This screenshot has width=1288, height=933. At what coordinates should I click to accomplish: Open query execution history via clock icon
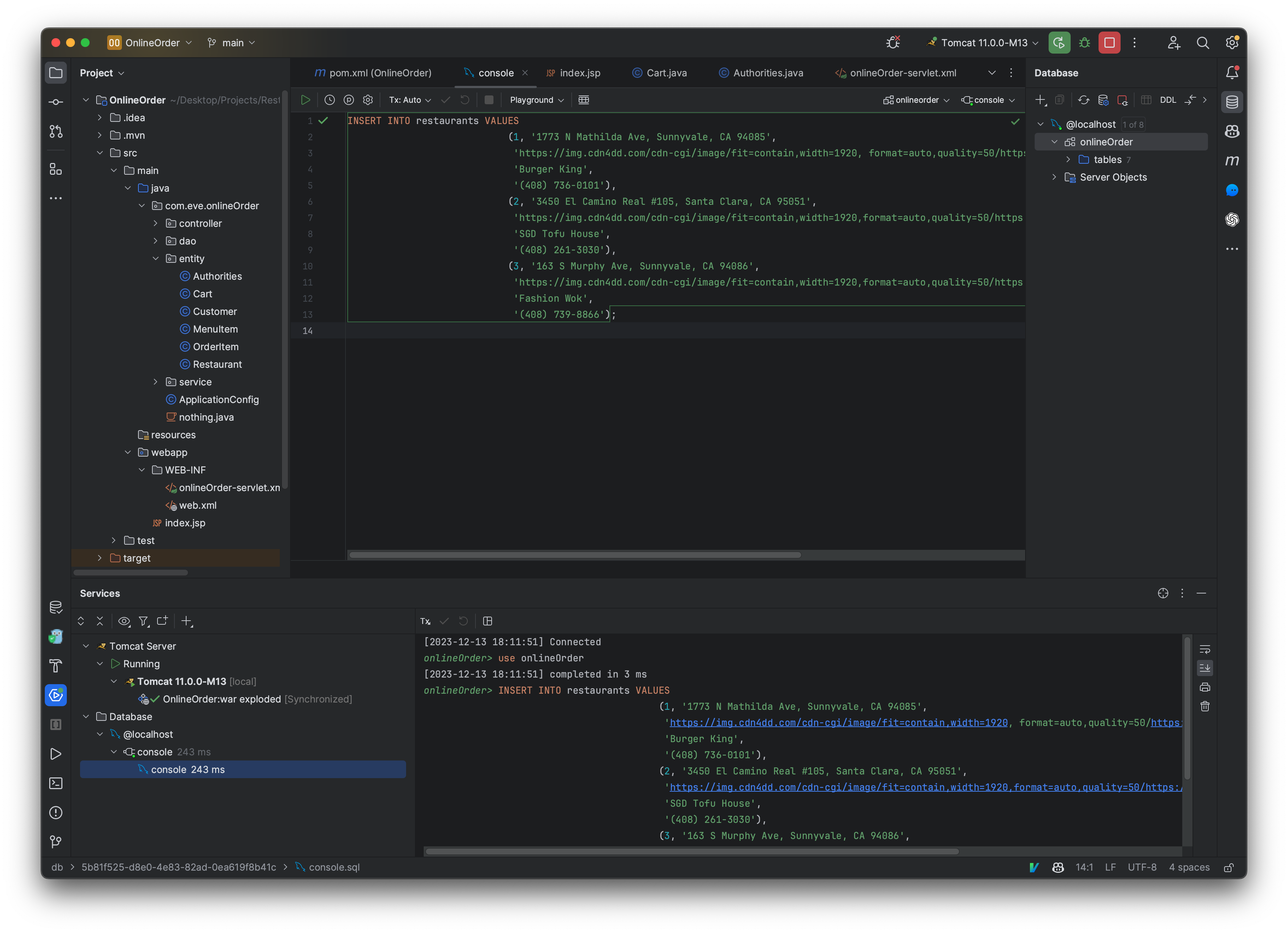[x=329, y=100]
